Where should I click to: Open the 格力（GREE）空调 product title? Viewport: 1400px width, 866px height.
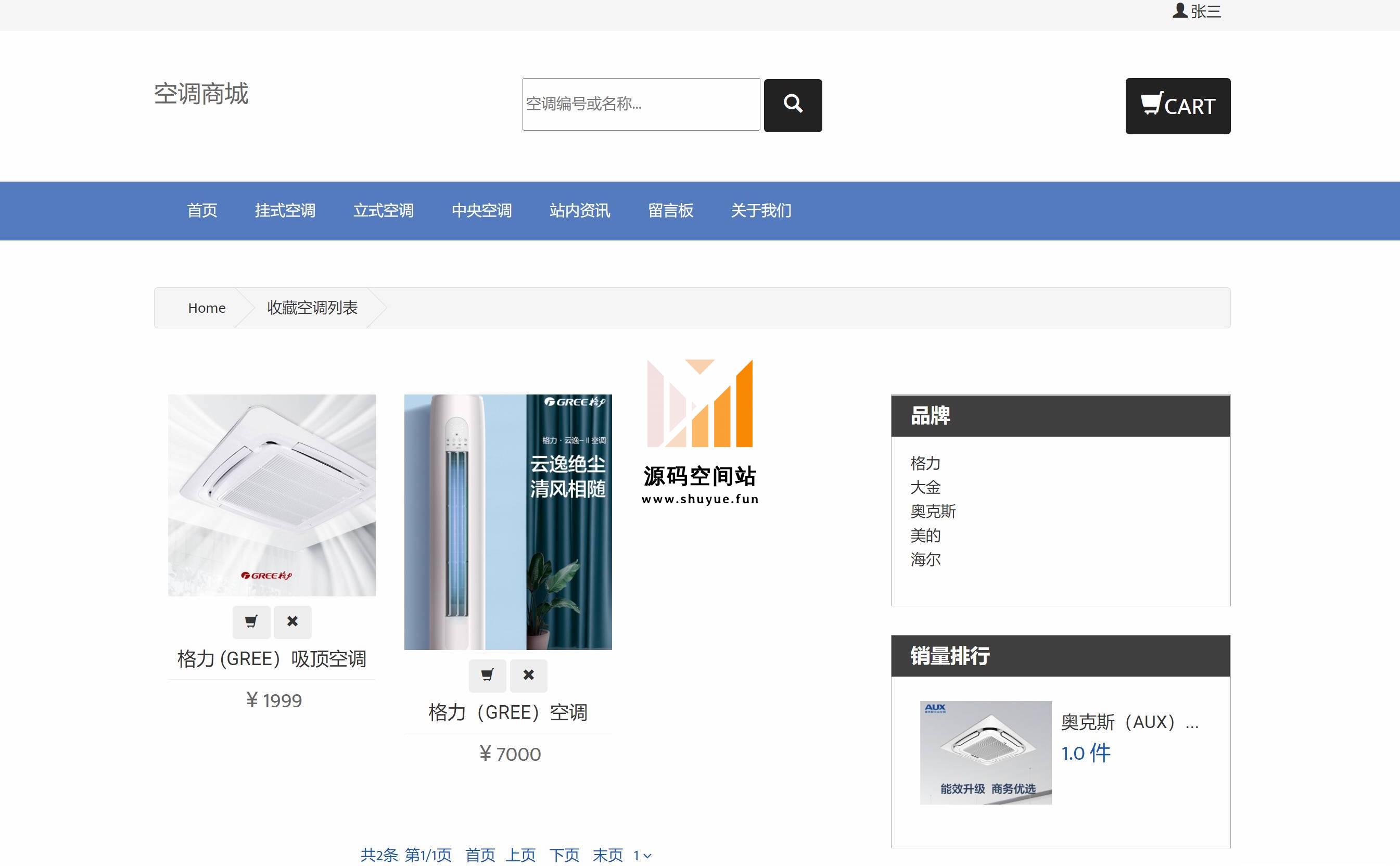click(508, 713)
